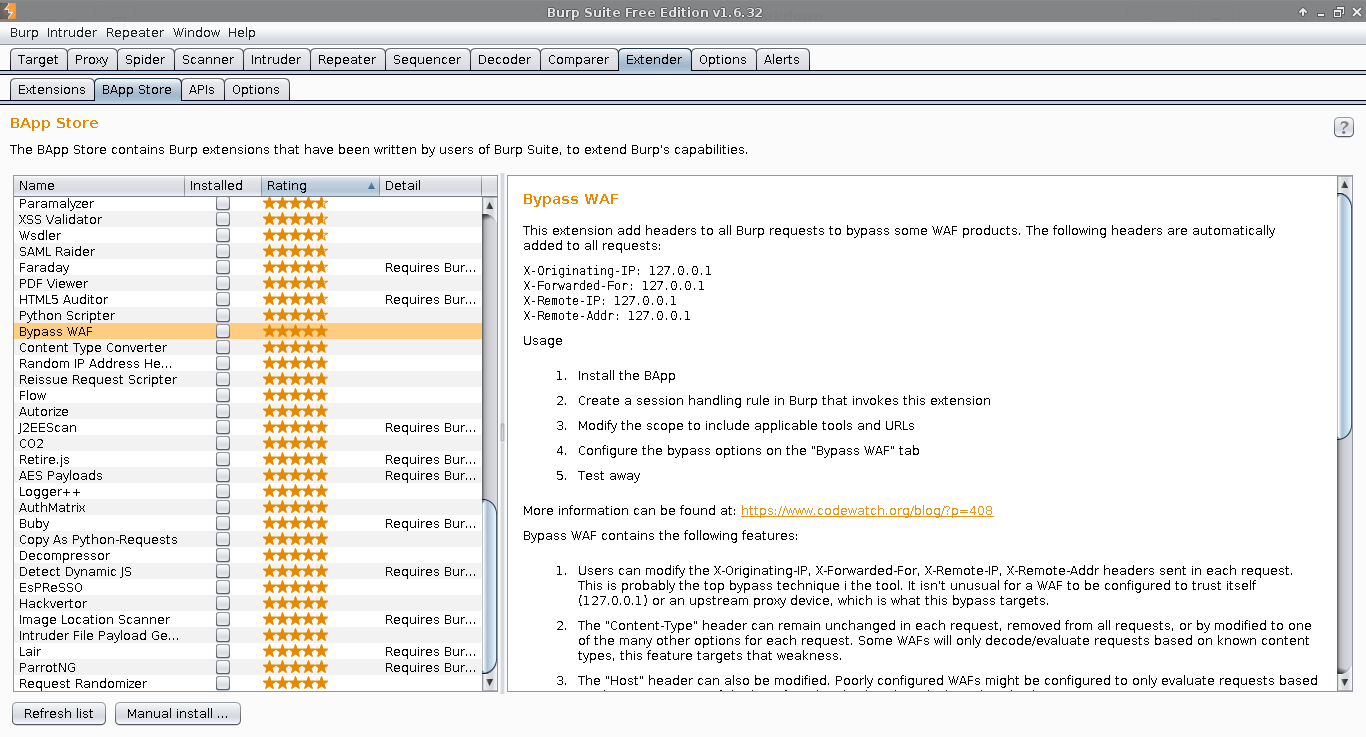Click the star rating of Bypass WAF

click(x=295, y=331)
